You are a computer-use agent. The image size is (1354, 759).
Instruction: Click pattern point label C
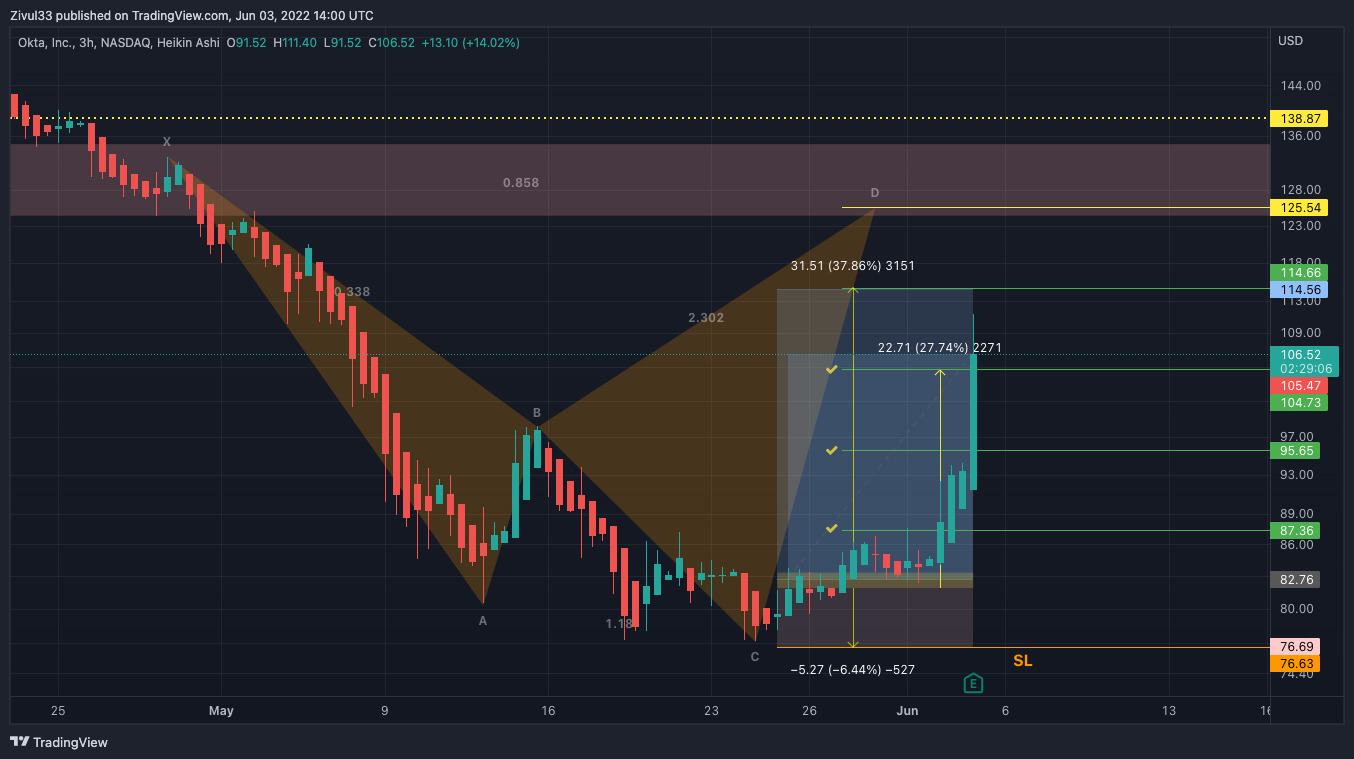(755, 657)
